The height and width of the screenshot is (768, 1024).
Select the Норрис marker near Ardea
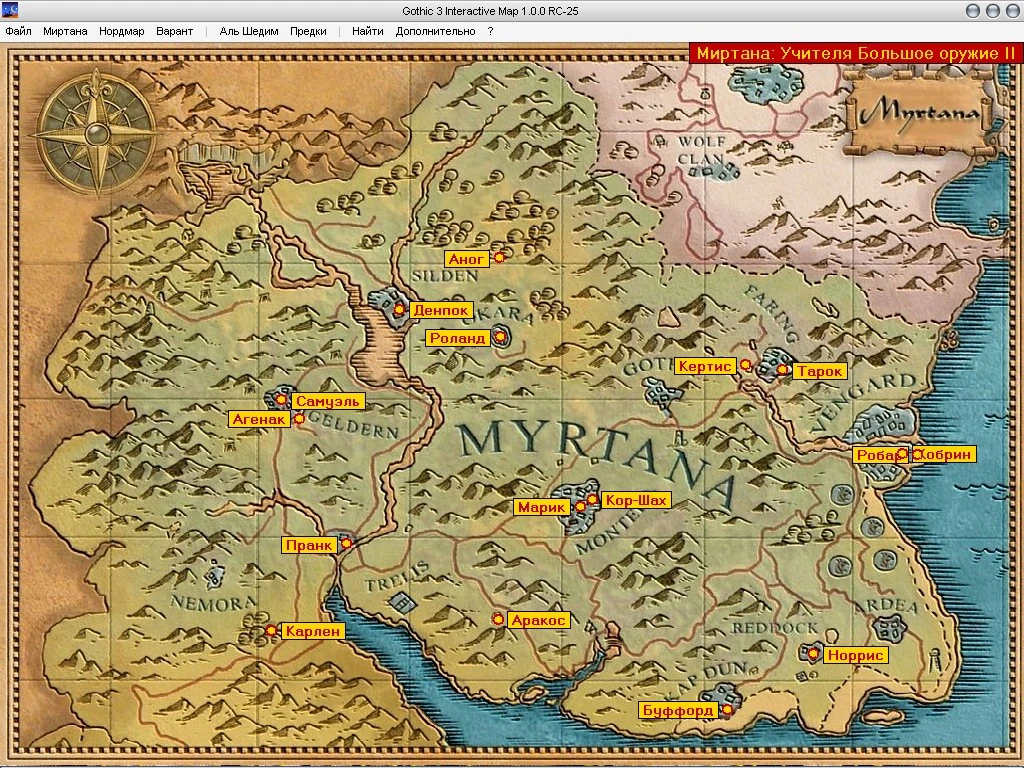coord(812,653)
